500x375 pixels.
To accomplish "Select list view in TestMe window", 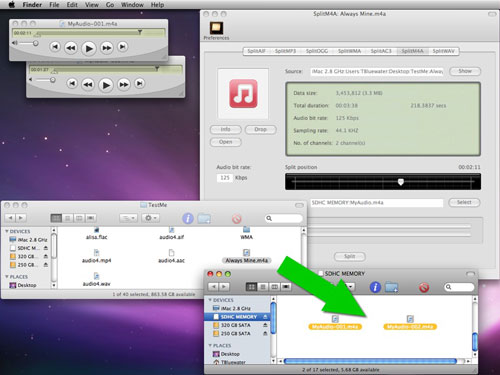I will click(68, 218).
